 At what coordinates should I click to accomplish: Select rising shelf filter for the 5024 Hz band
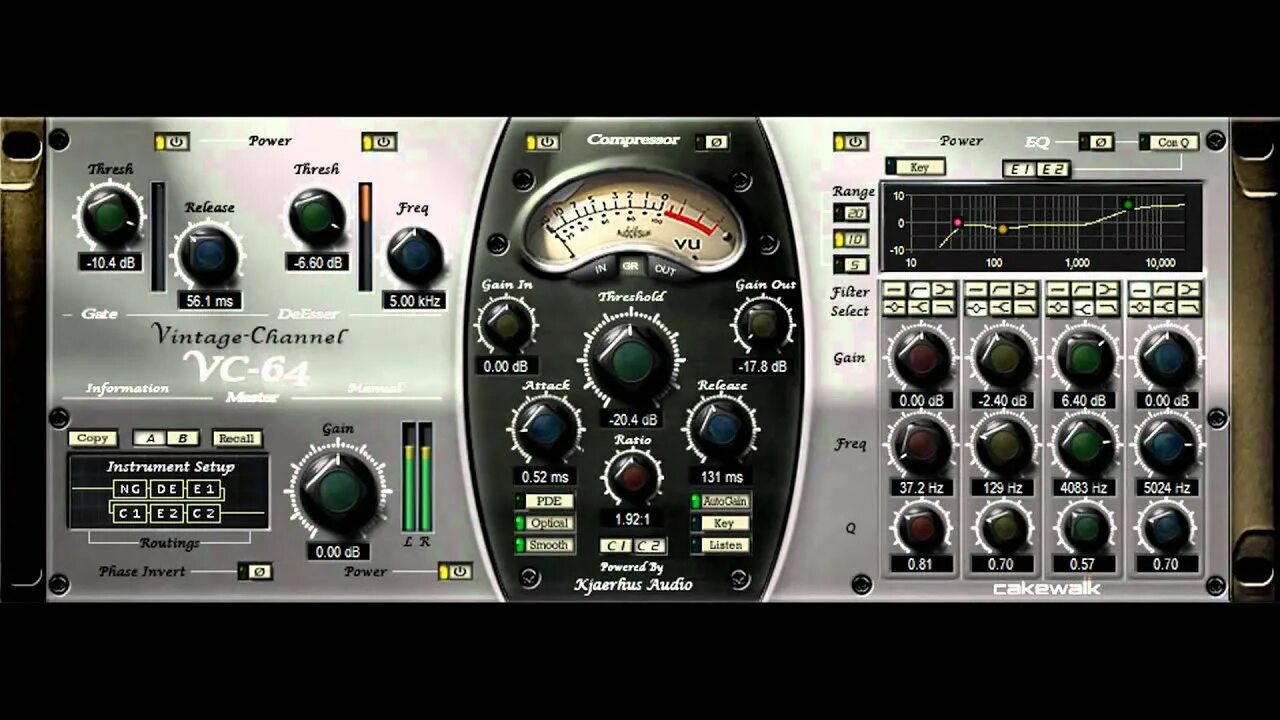click(1164, 289)
